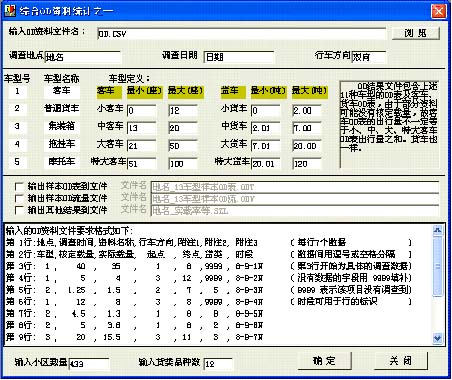Click scroll up arrow in format text box
This screenshot has height=380, width=452.
[437, 230]
